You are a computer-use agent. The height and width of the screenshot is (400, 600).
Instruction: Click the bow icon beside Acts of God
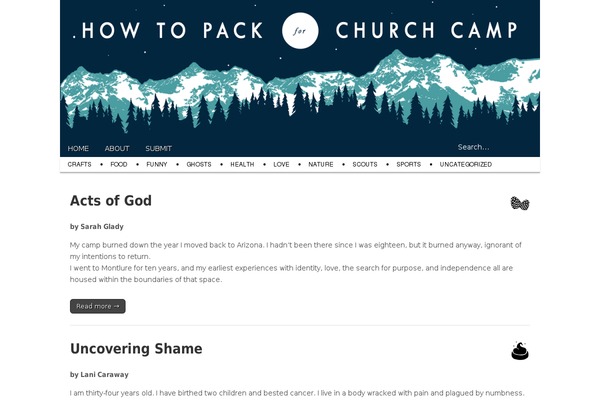(519, 203)
